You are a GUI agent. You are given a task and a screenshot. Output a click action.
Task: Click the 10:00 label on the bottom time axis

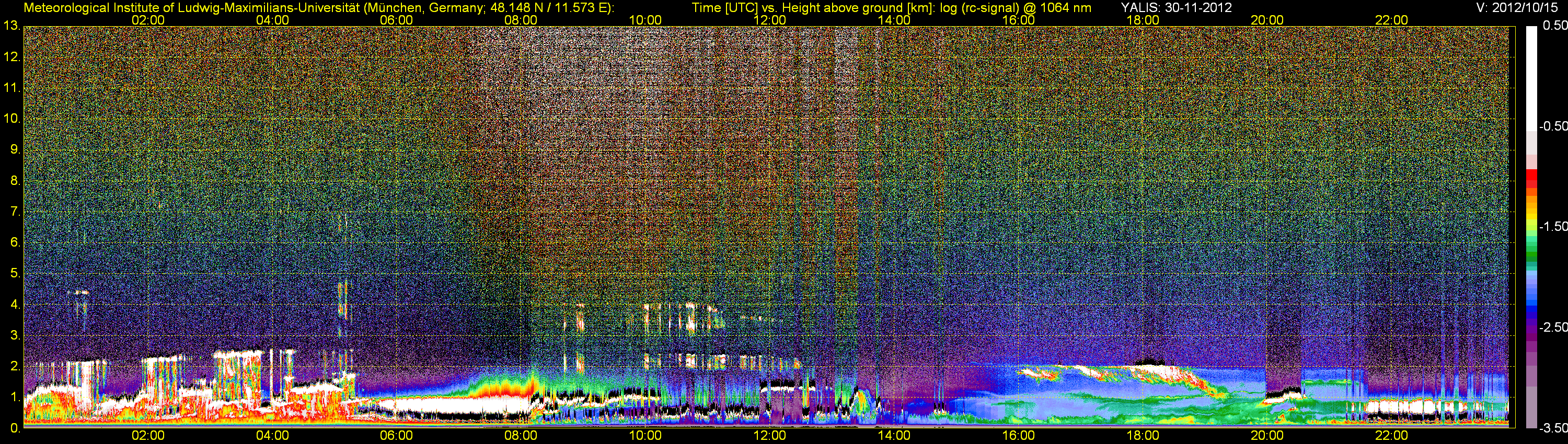click(645, 436)
